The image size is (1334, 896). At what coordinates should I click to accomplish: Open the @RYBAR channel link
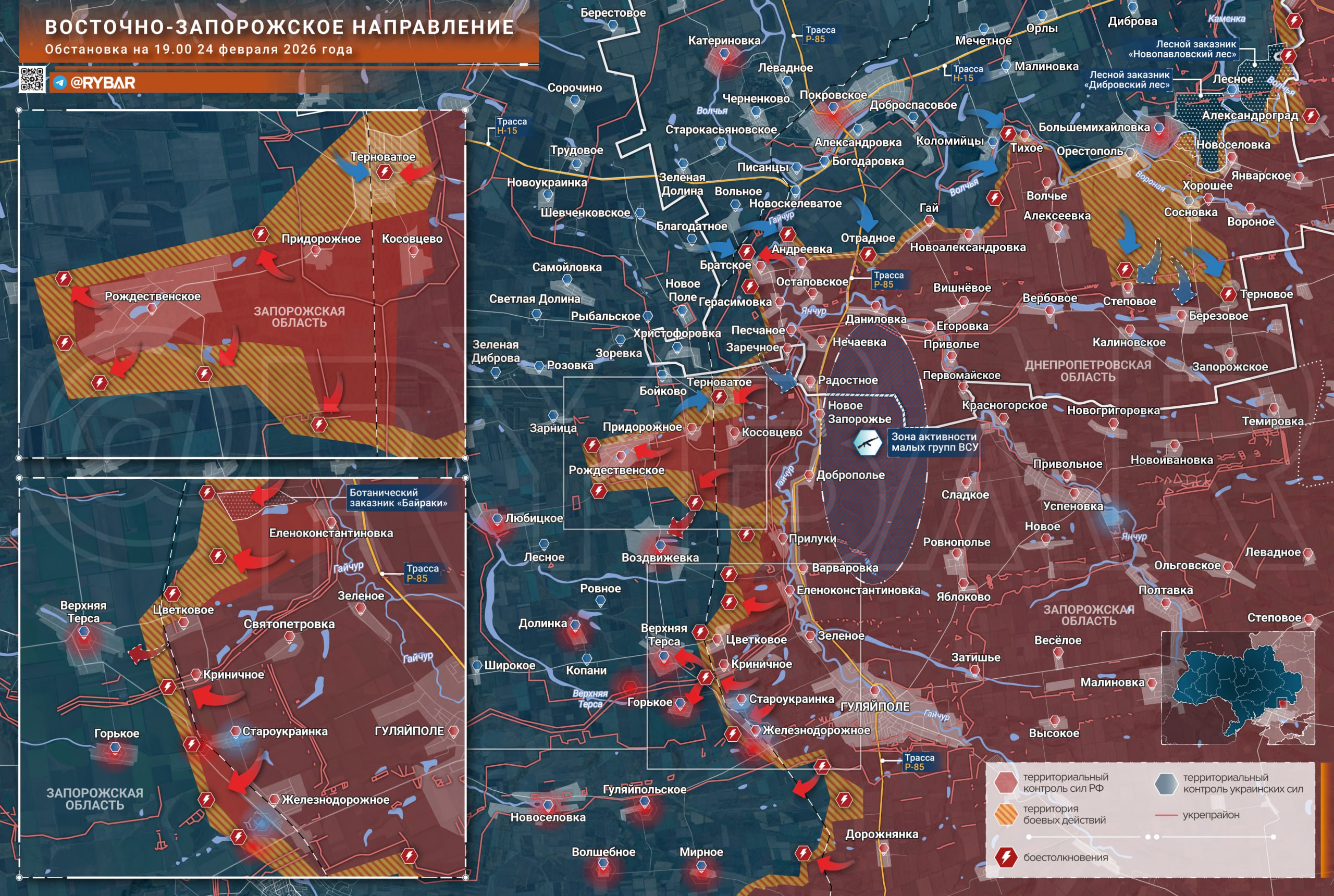(x=103, y=83)
